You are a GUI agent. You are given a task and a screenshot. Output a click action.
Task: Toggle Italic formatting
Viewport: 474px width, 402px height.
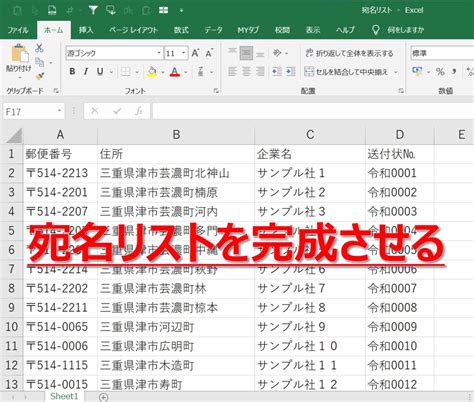86,71
